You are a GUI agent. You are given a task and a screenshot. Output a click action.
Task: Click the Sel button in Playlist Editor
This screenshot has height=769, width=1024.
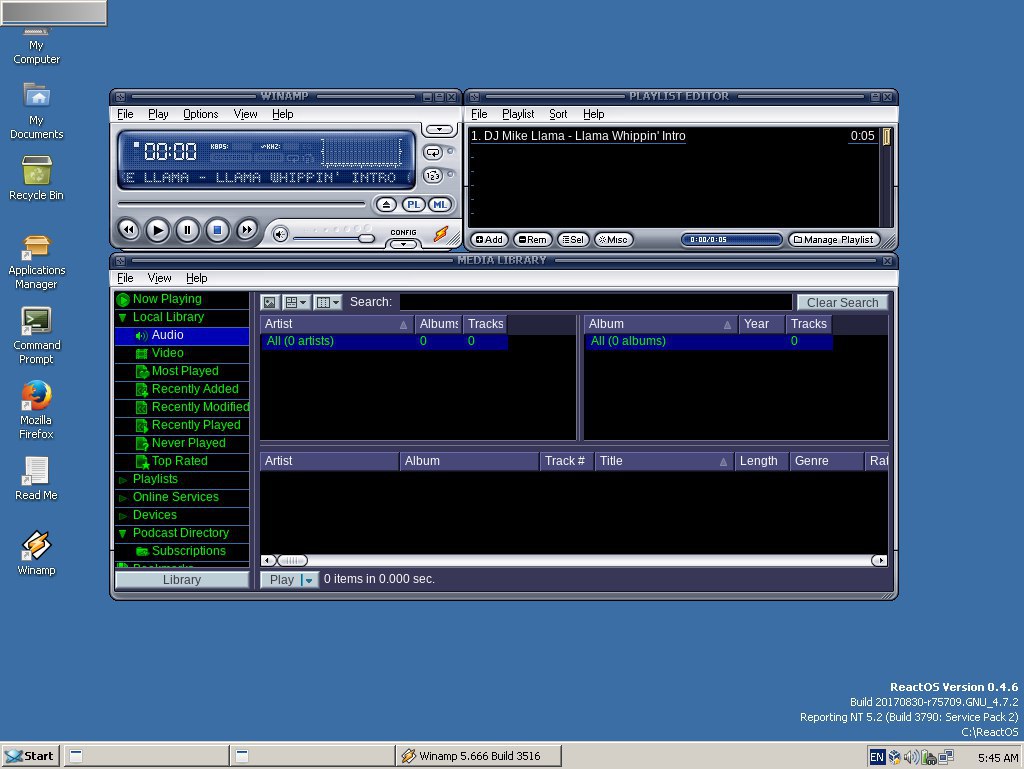573,240
